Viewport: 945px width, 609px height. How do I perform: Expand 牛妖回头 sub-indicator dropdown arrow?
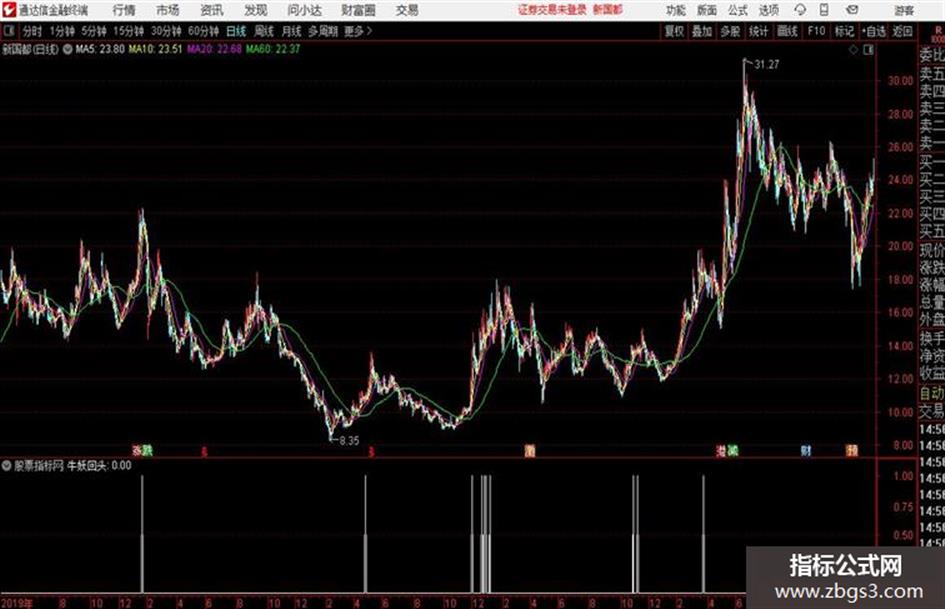7,465
